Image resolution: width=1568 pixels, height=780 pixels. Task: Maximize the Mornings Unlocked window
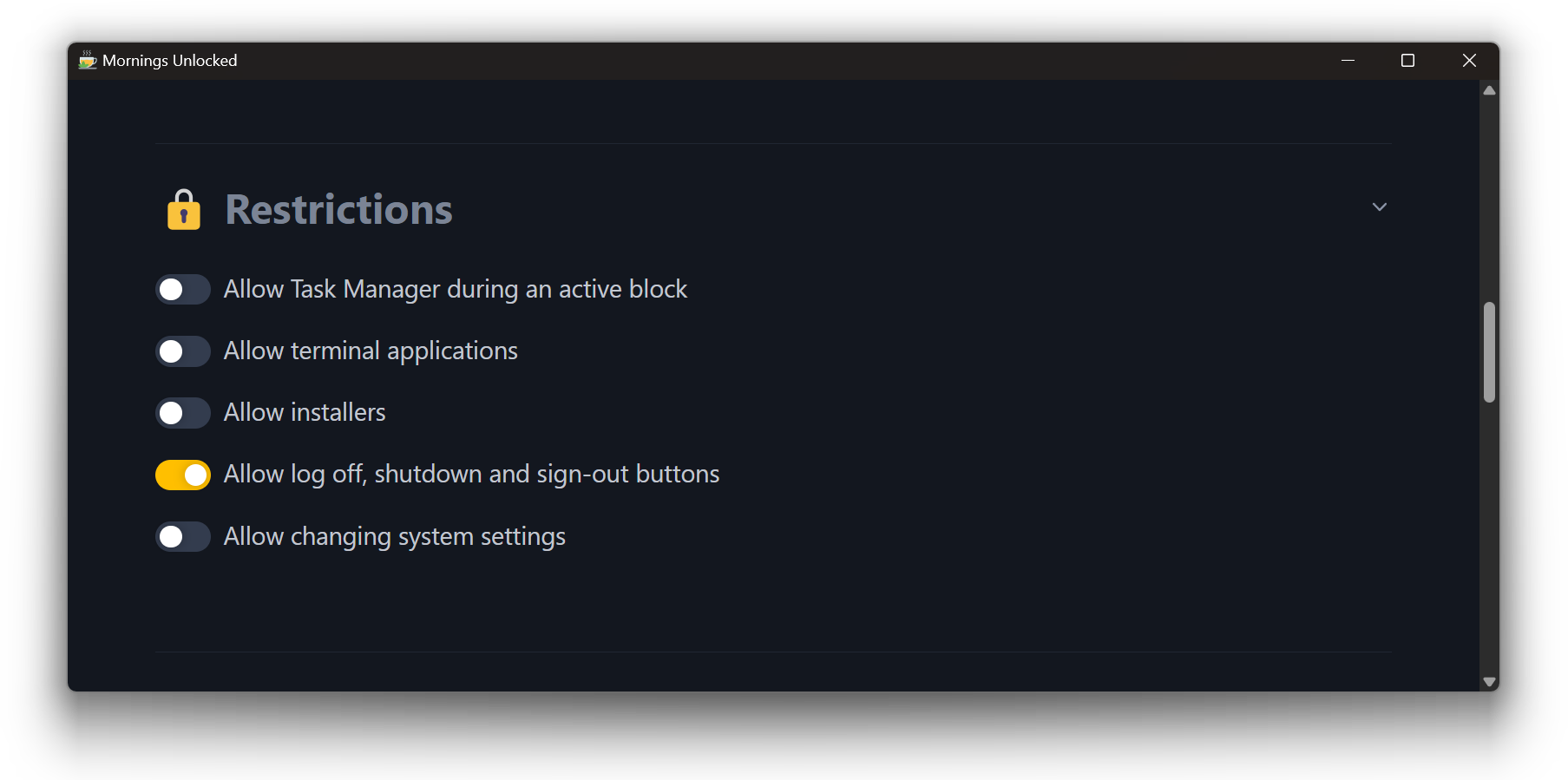coord(1407,61)
